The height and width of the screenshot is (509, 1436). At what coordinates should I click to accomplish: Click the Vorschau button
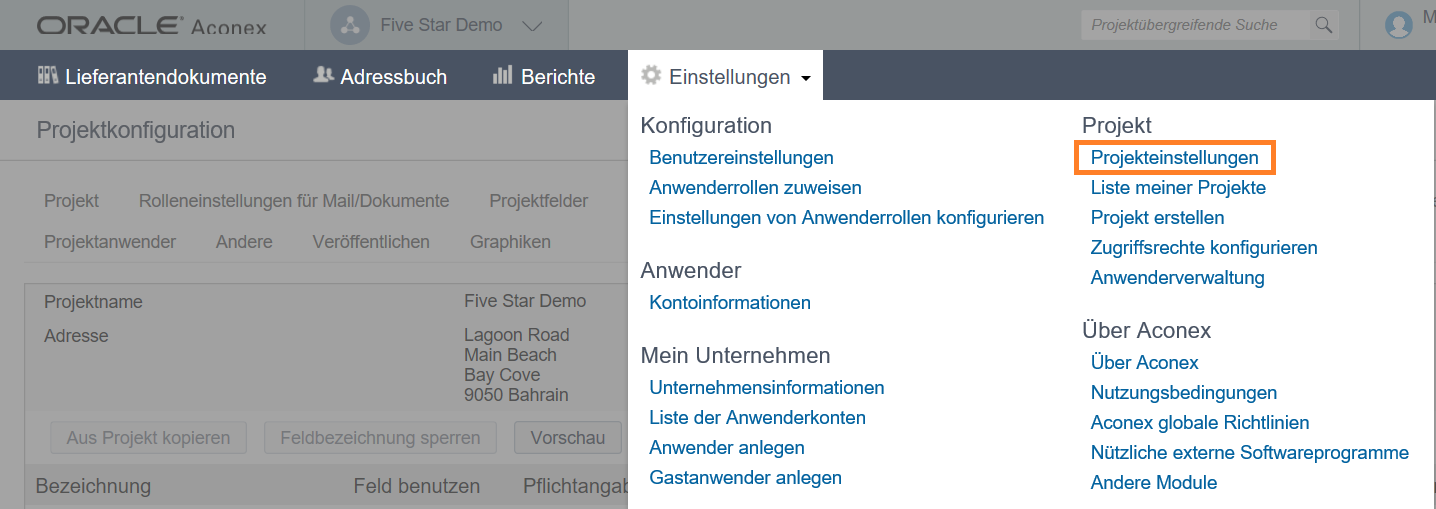click(568, 437)
